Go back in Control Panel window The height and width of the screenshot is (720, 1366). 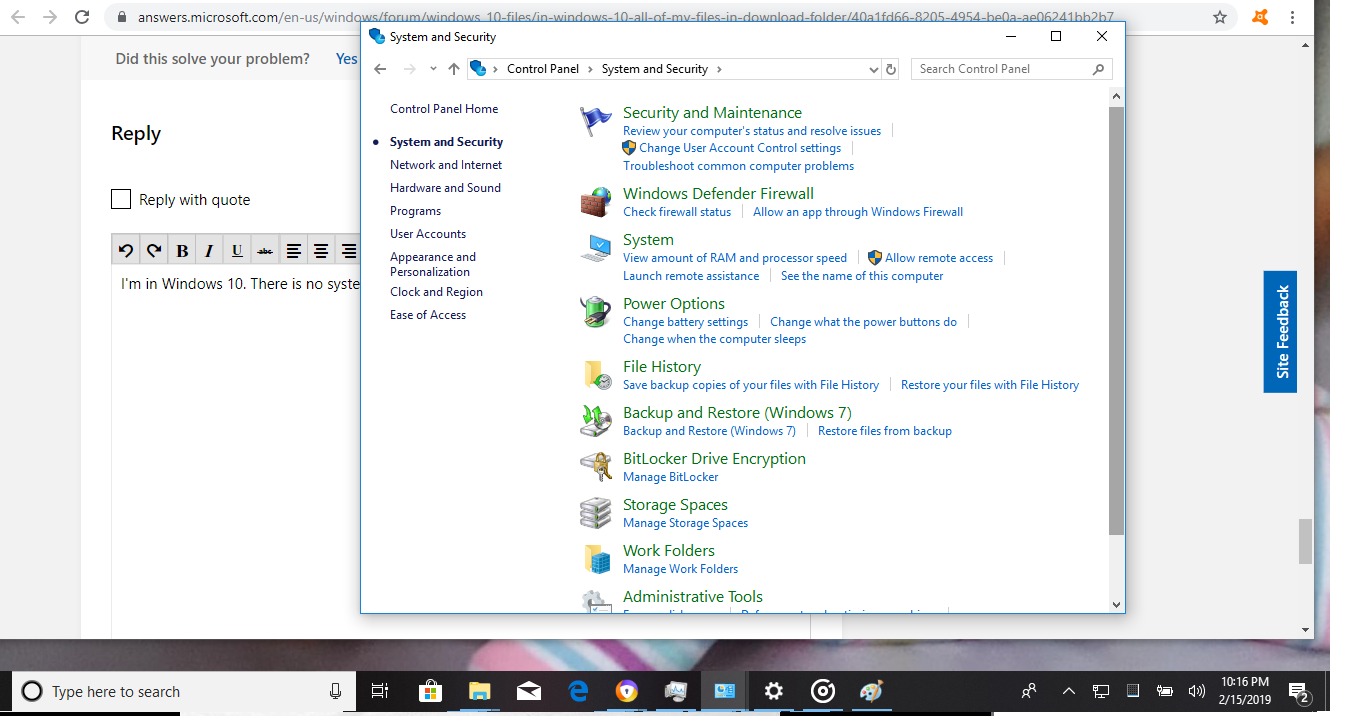point(379,69)
